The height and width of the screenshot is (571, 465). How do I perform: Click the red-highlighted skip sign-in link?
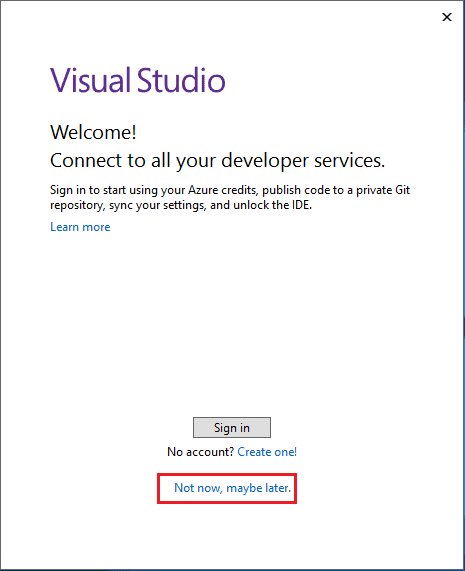pyautogui.click(x=232, y=488)
